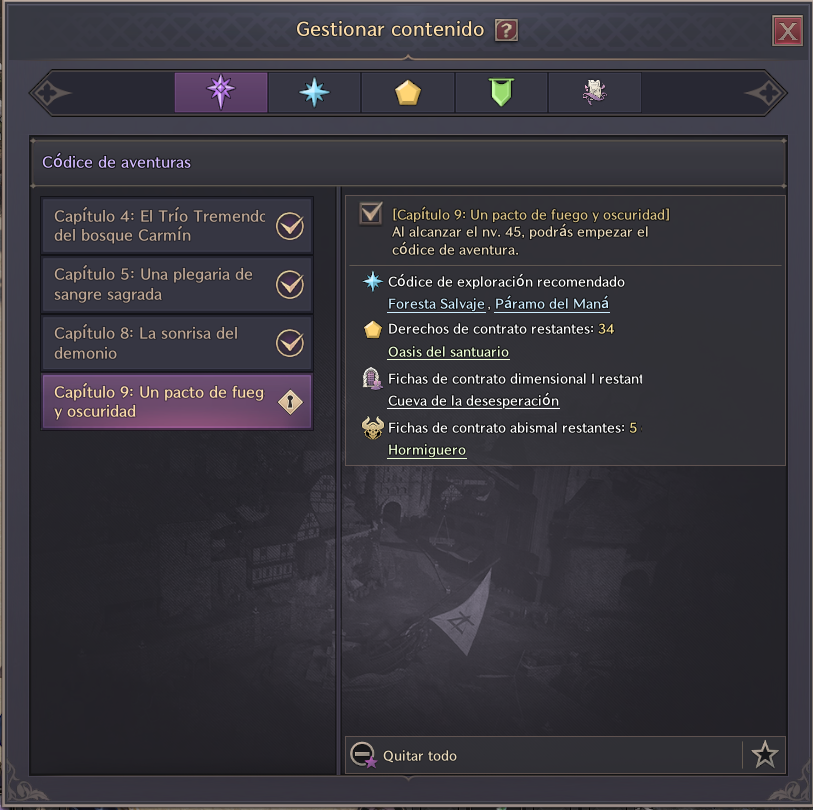Select Capítulo 9: Un pacto de fuego
Viewport: 813px width, 810px height.
177,401
